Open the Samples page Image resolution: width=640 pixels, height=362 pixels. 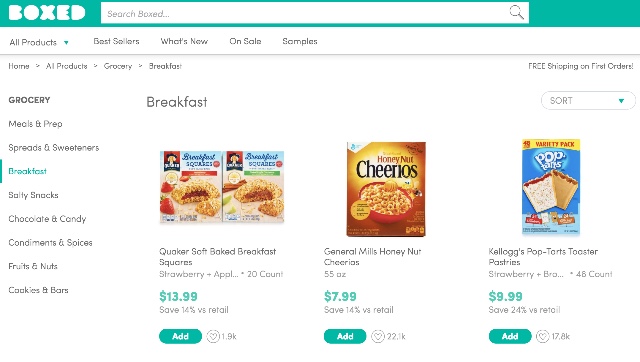click(300, 41)
